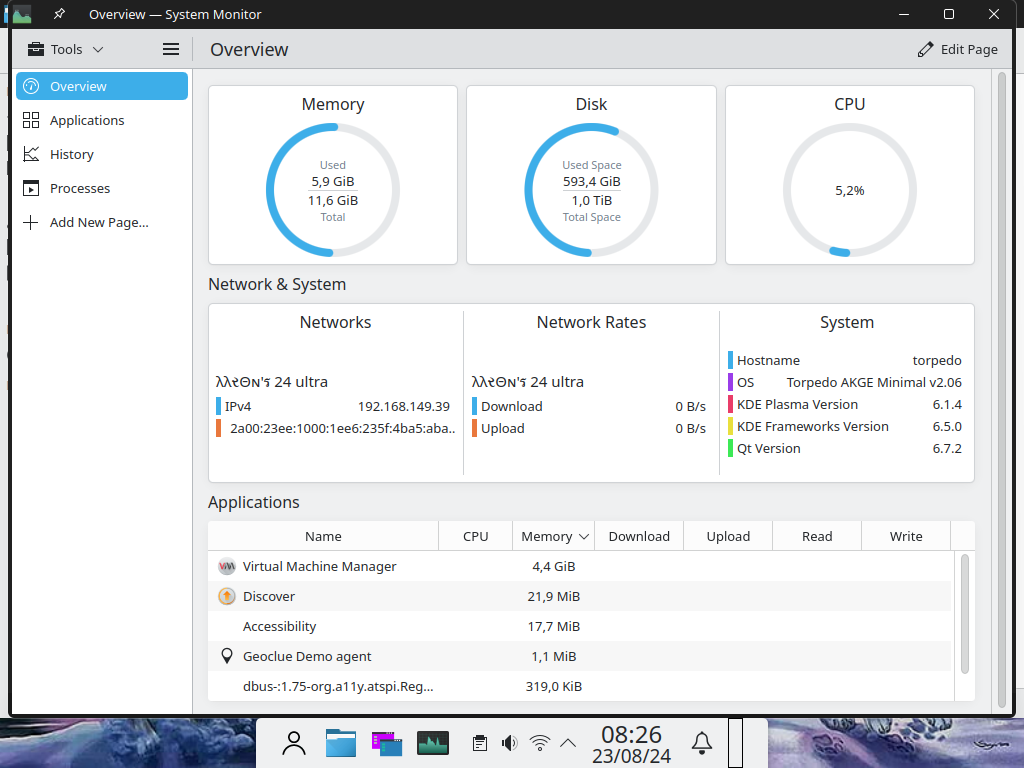Screen dimensions: 1024x768
Task: Click the Overview gauge icon in sidebar
Action: coord(31,86)
